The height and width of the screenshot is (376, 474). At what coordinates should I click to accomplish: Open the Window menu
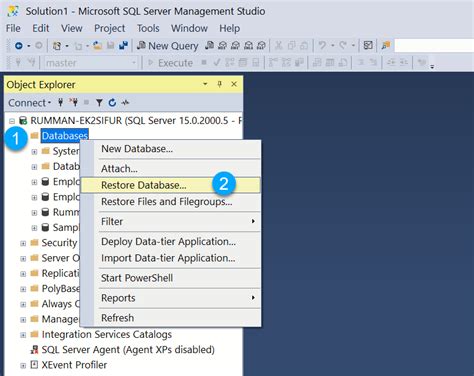(x=189, y=28)
